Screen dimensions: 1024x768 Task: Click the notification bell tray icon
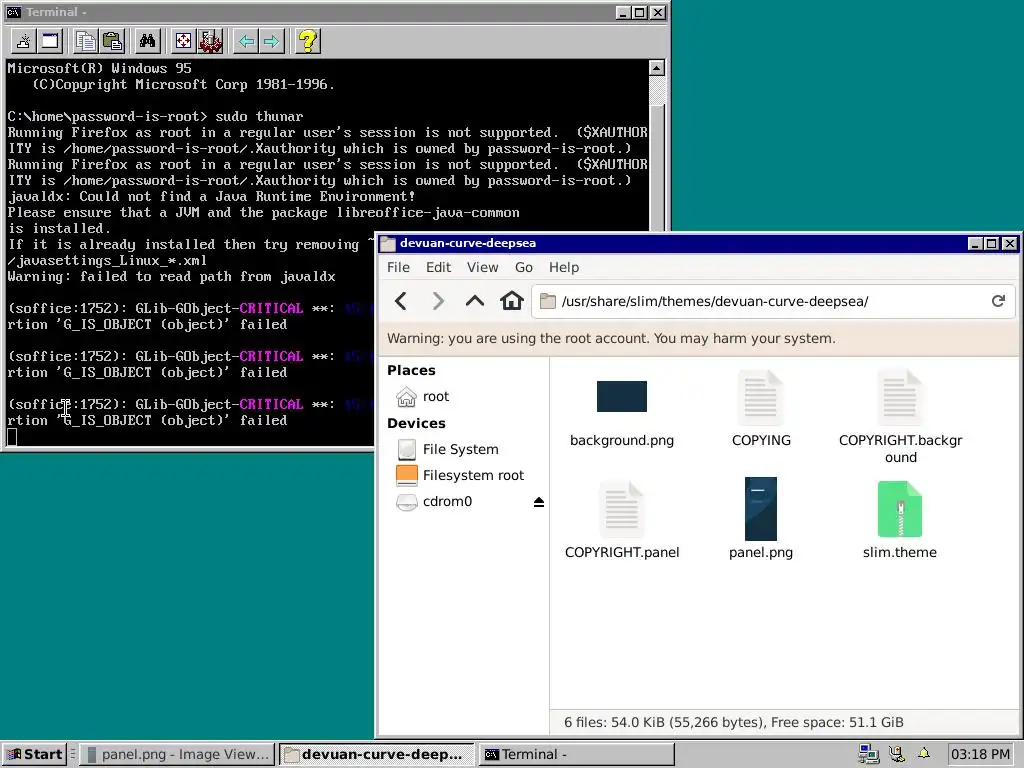(x=923, y=754)
